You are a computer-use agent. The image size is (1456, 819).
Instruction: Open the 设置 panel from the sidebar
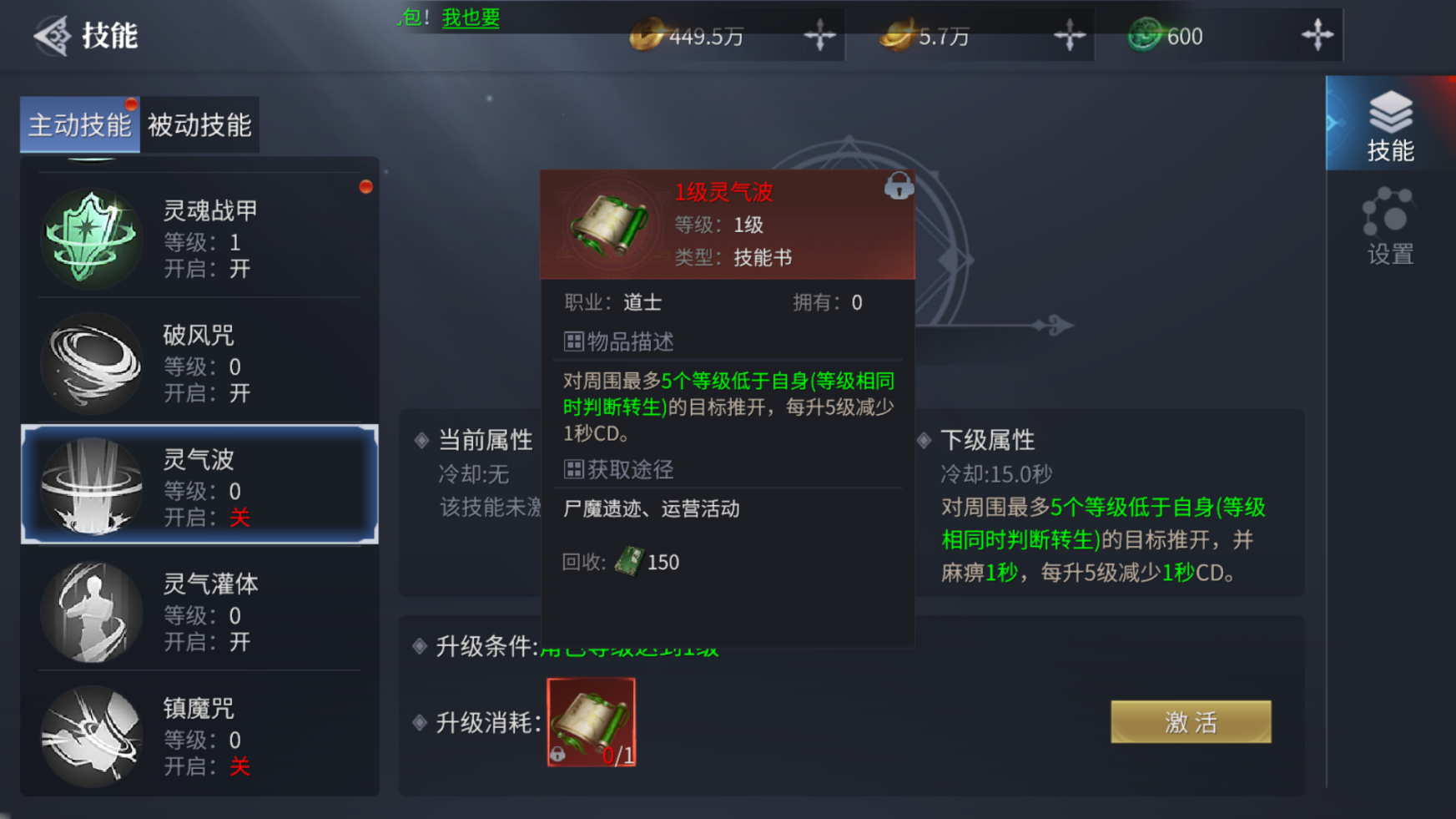click(x=1389, y=226)
